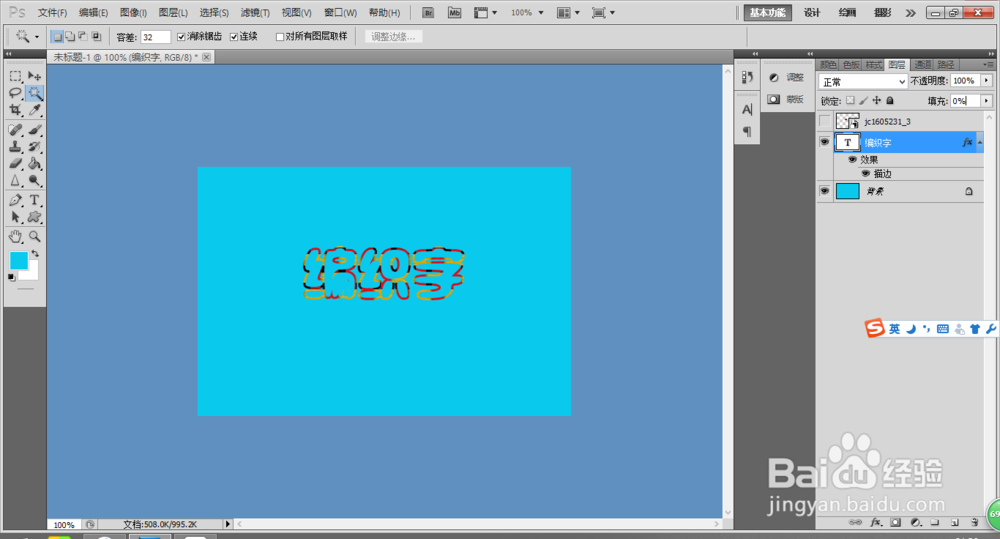Select the Clone Stamp tool
This screenshot has height=539, width=1000.
15,146
